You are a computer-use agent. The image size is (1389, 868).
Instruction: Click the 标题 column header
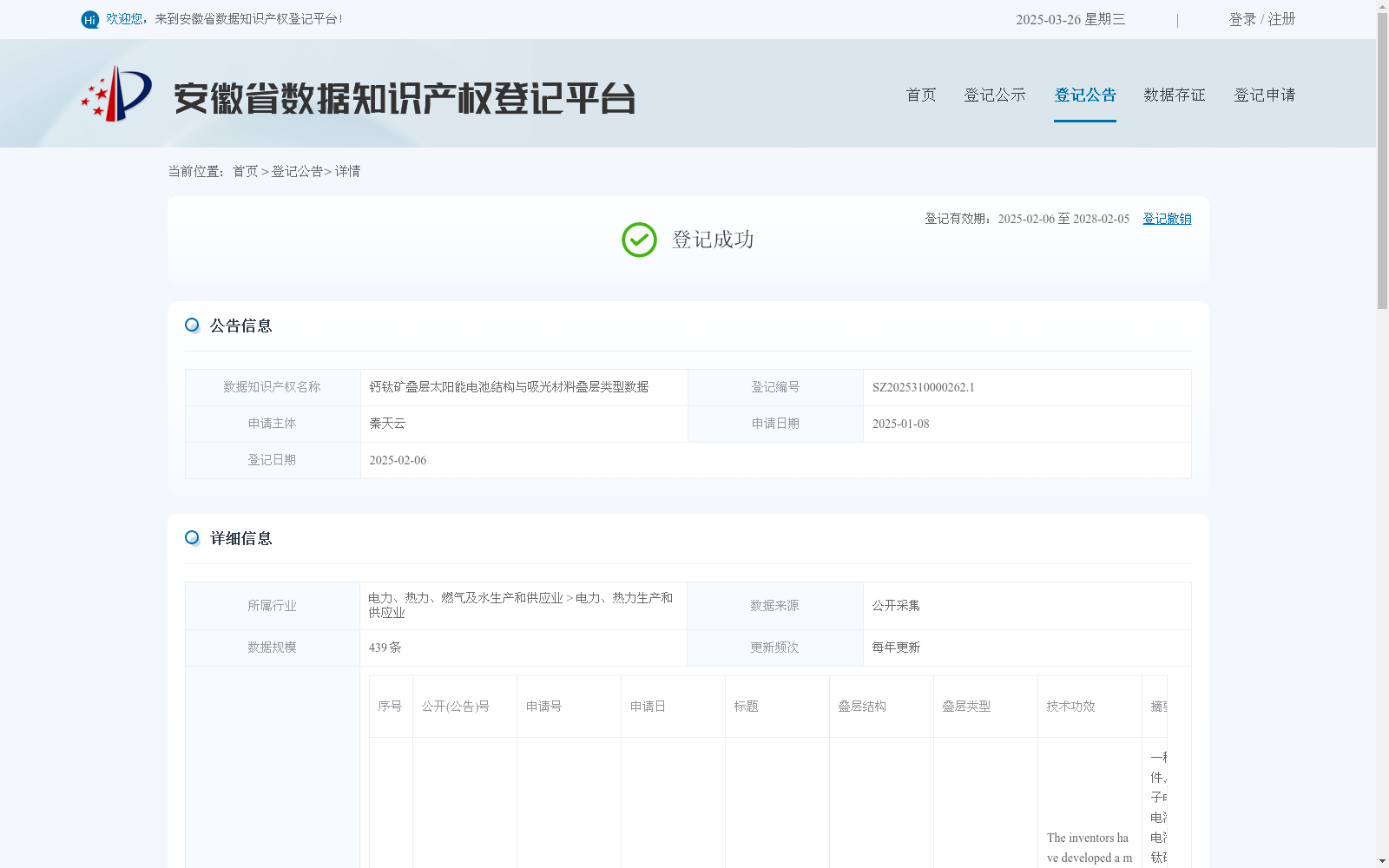(777, 707)
